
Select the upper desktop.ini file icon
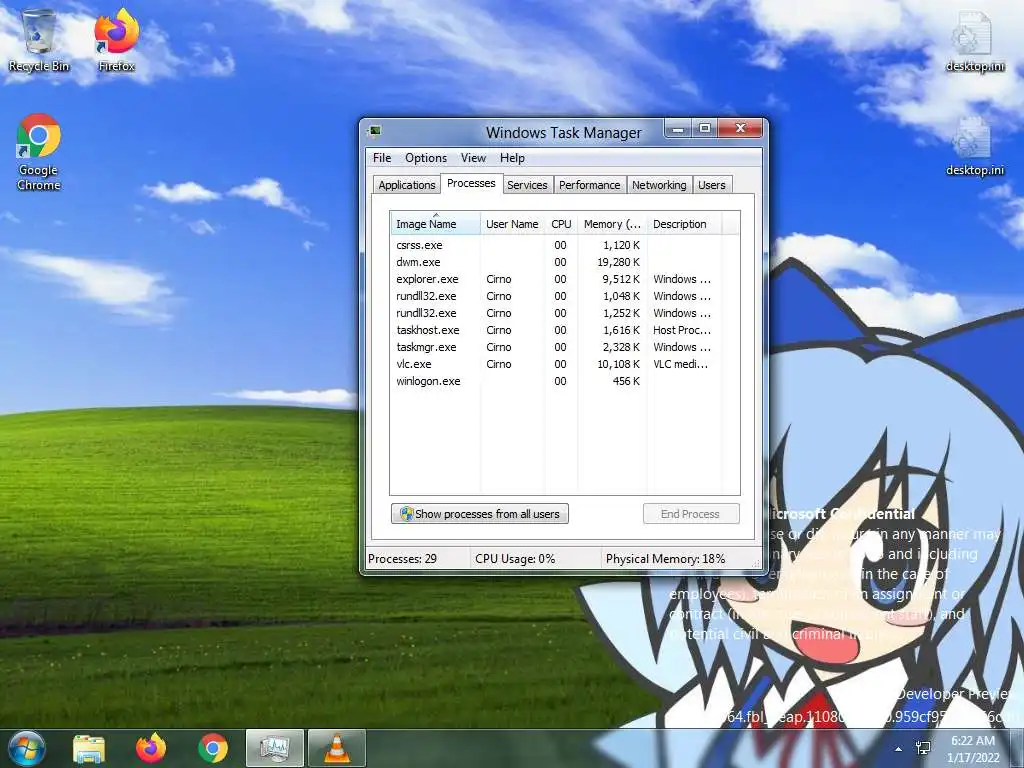(974, 40)
